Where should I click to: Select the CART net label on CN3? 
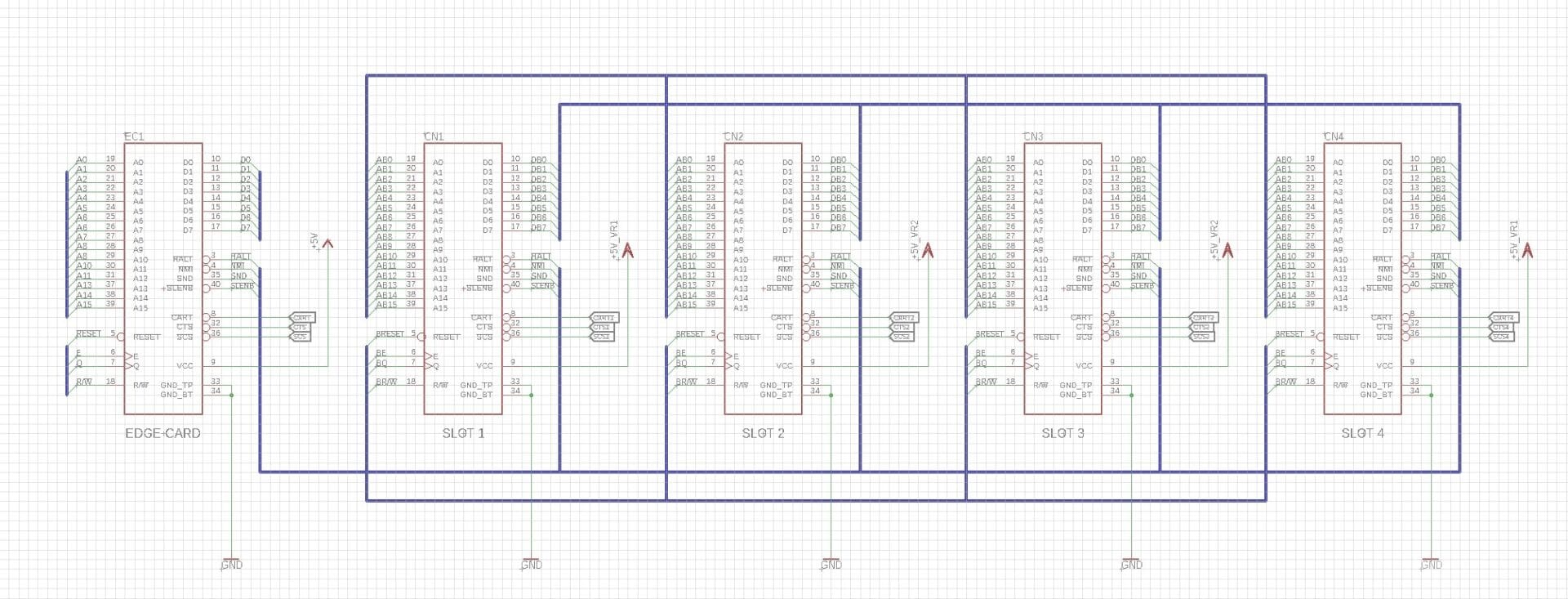click(x=1203, y=317)
